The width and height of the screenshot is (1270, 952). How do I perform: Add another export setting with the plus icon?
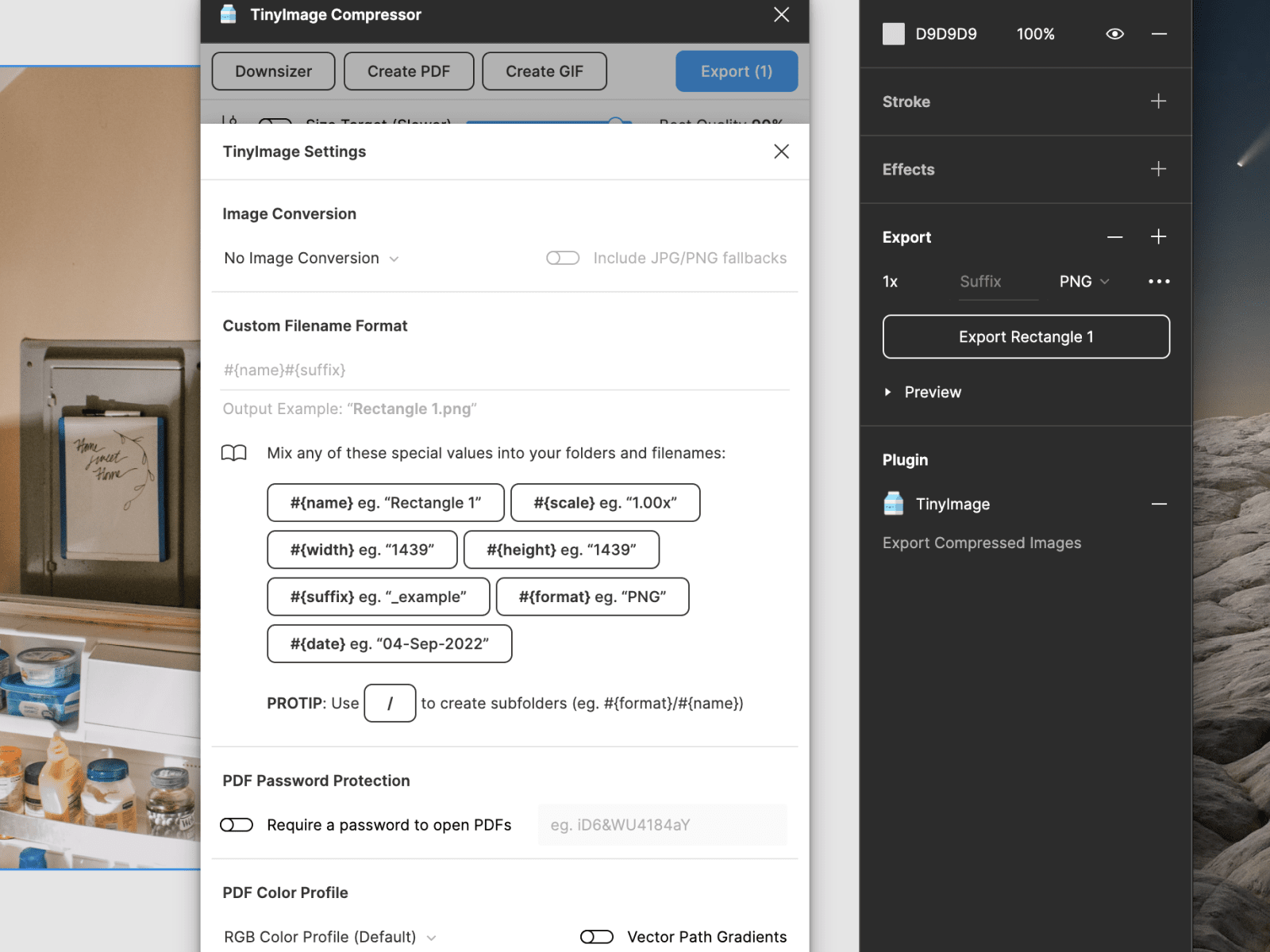1158,236
